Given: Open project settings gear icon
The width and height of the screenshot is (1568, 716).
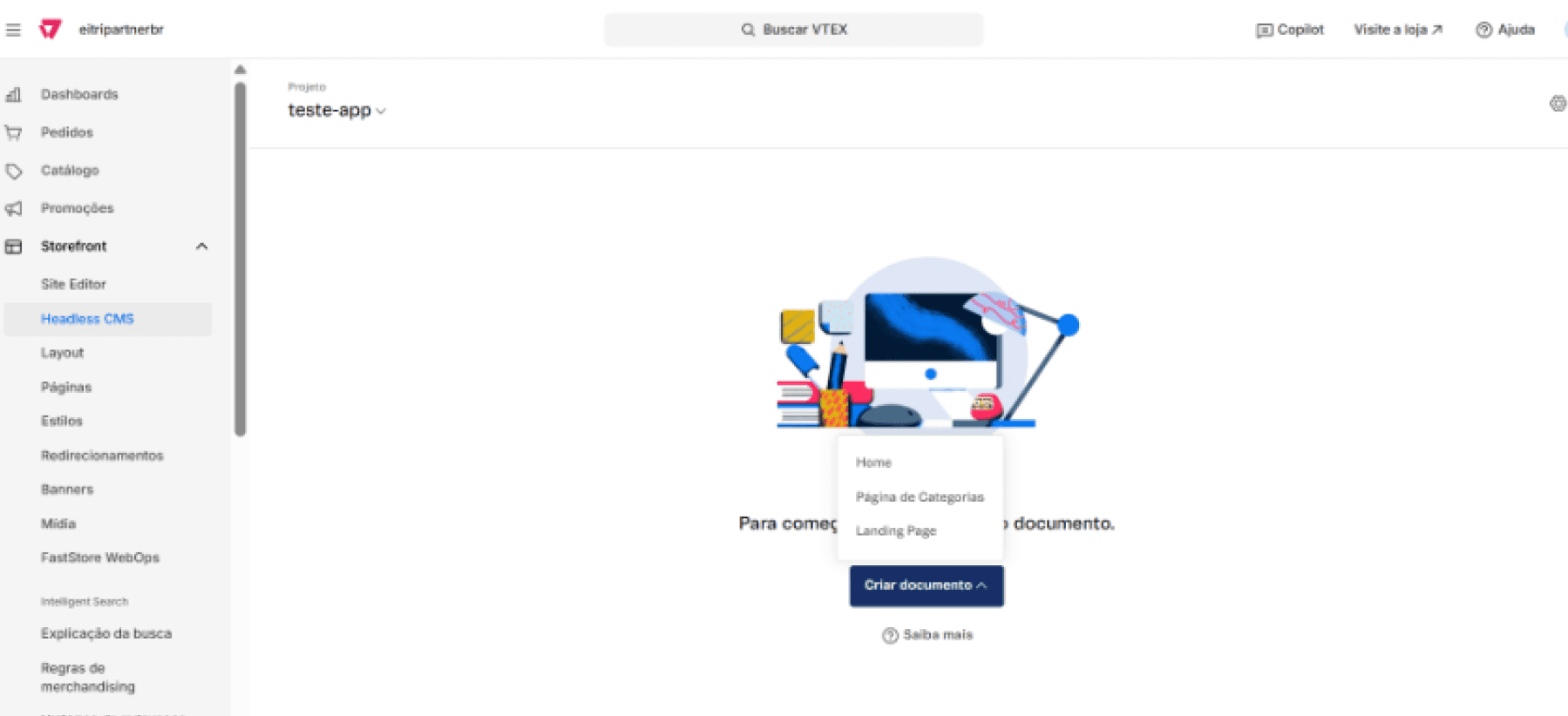Looking at the screenshot, I should tap(1558, 104).
